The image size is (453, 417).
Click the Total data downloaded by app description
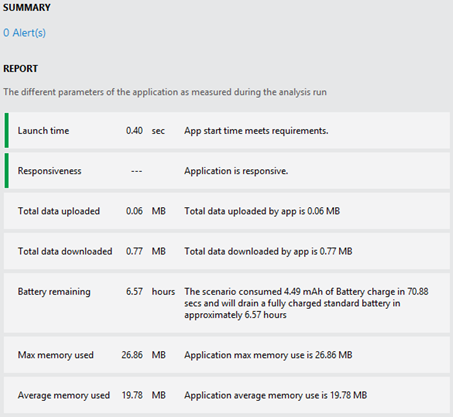268,251
